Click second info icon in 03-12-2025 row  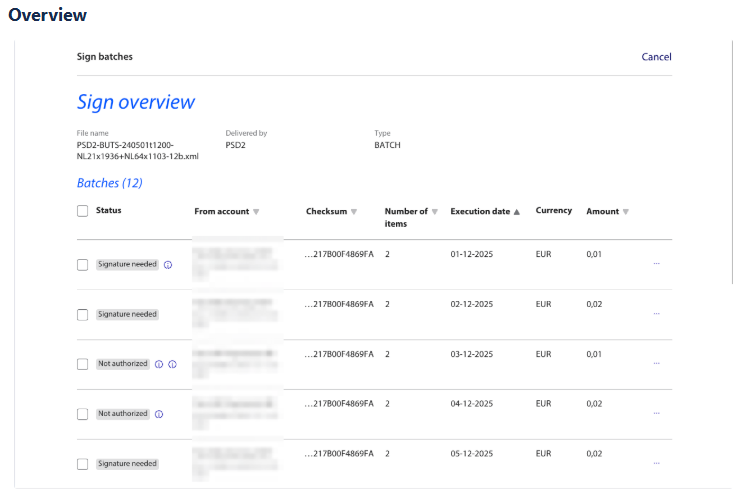173,364
